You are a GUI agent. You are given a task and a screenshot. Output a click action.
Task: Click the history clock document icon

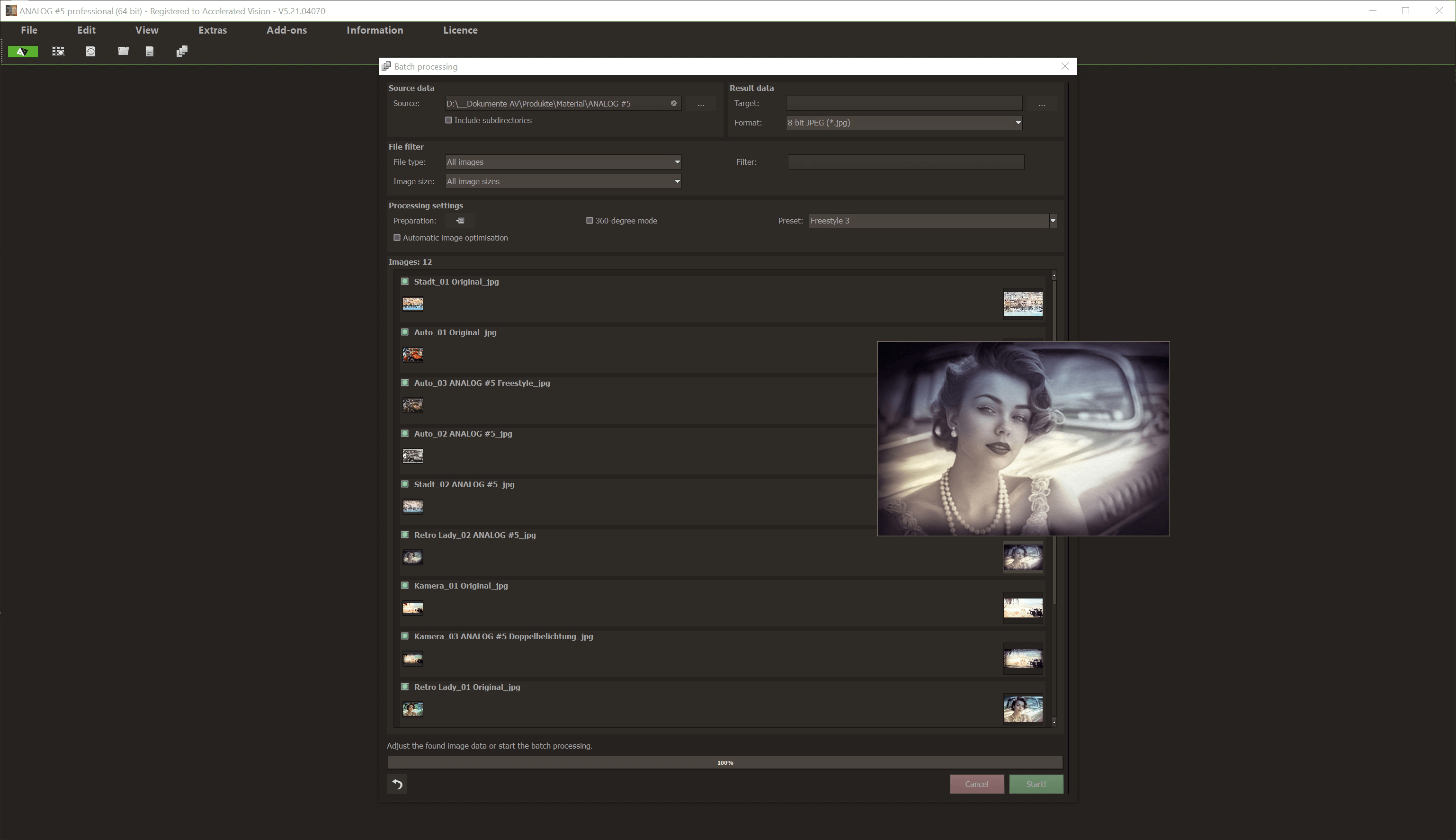(x=90, y=51)
